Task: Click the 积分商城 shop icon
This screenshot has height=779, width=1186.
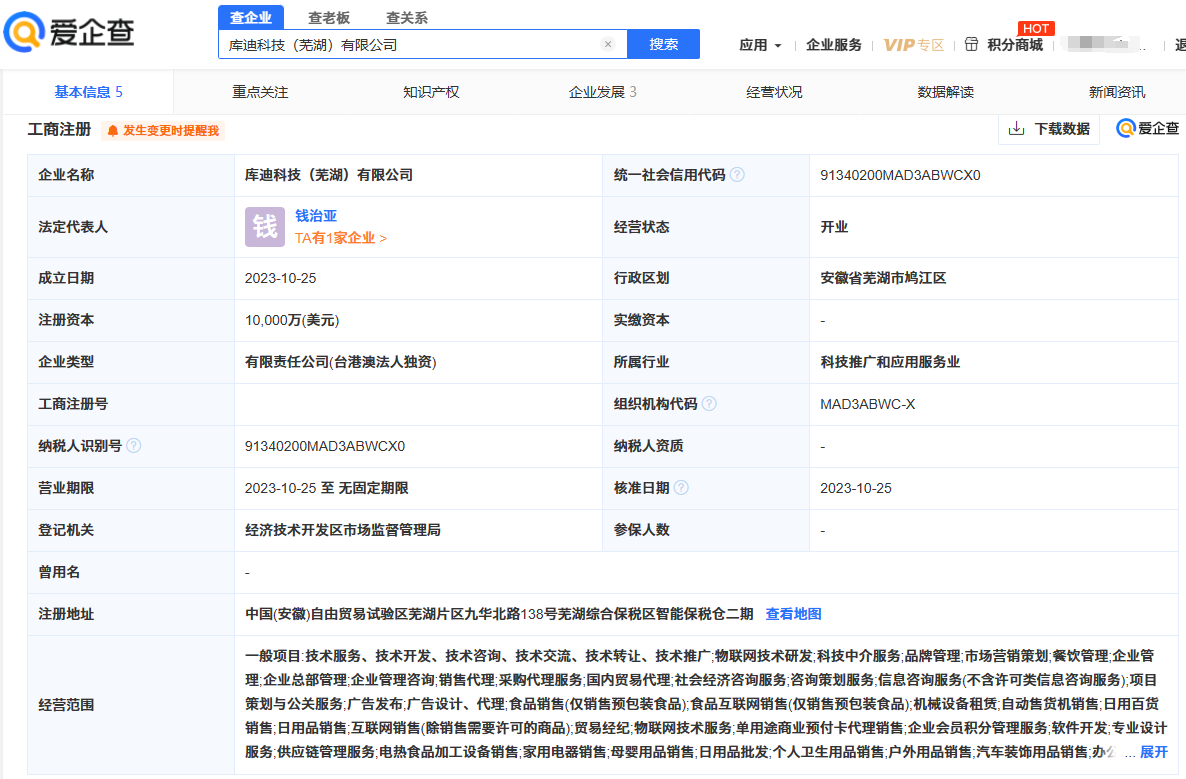Action: [971, 45]
